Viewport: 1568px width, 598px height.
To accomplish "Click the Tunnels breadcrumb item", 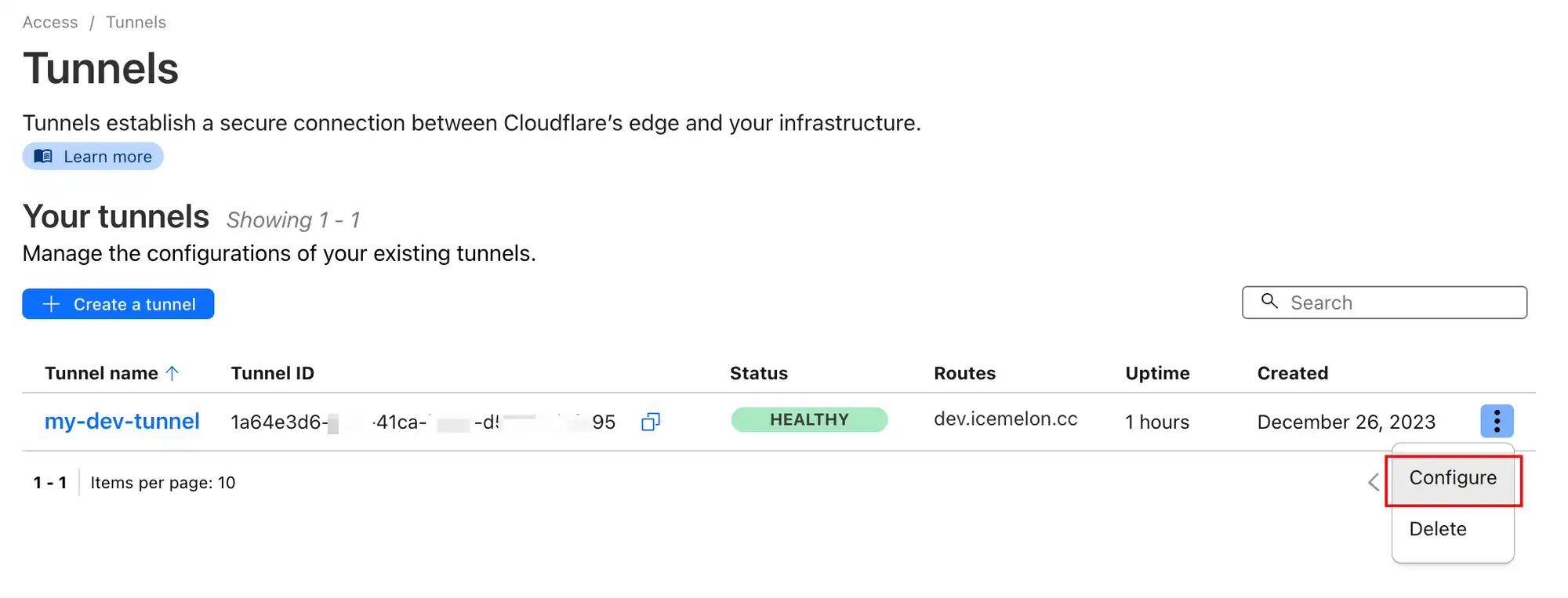I will pos(136,22).
